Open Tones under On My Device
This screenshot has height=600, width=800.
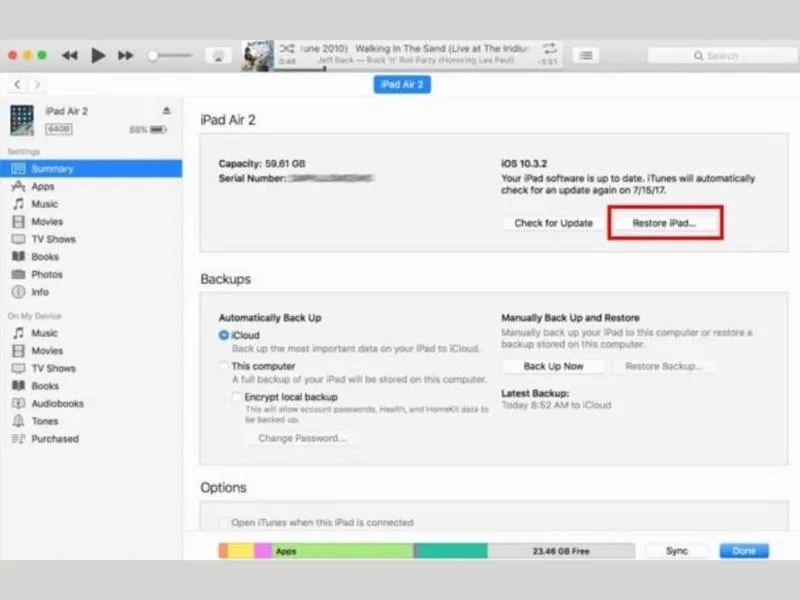(91, 421)
